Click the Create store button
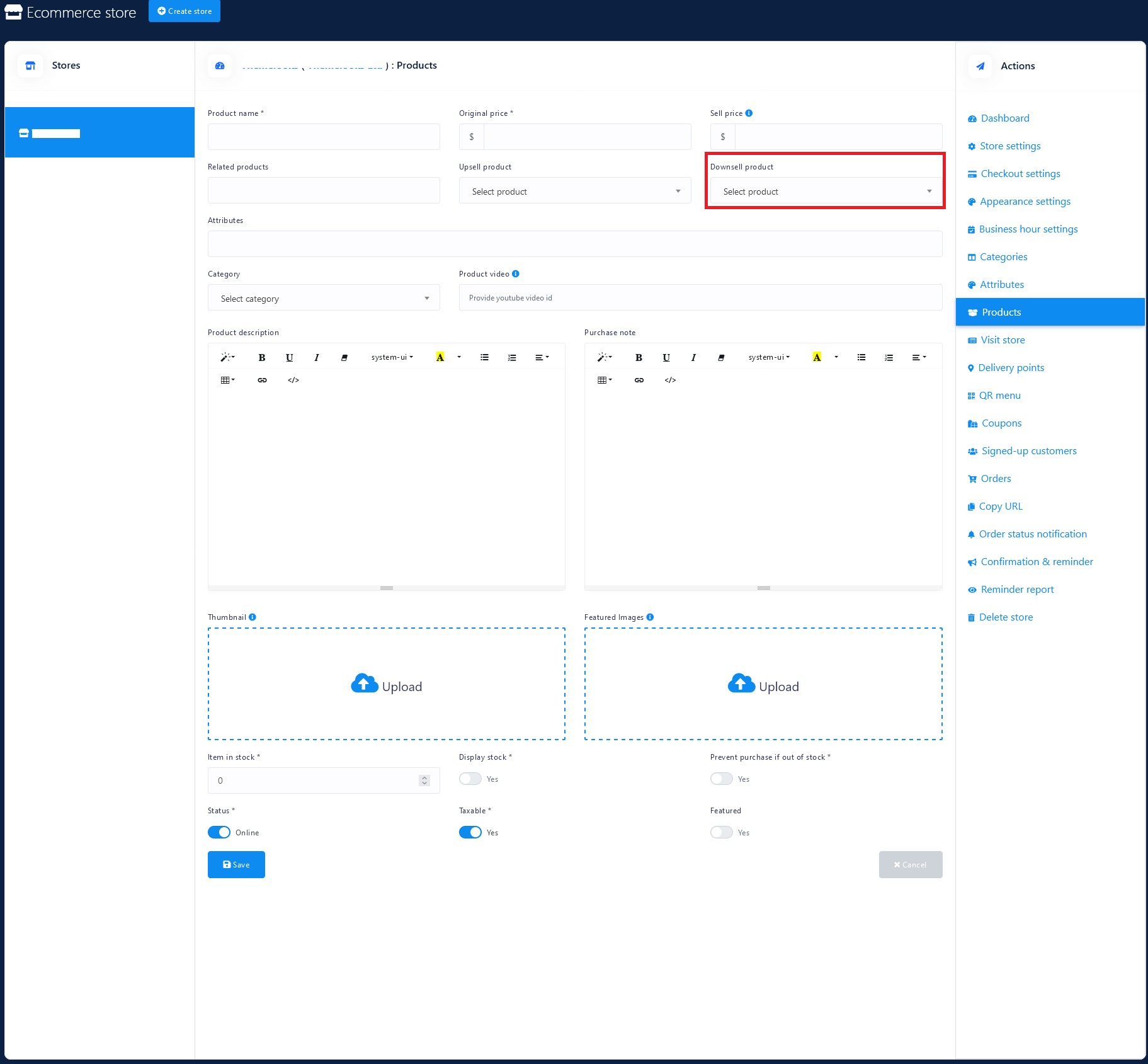The width and height of the screenshot is (1148, 1064). pos(185,11)
